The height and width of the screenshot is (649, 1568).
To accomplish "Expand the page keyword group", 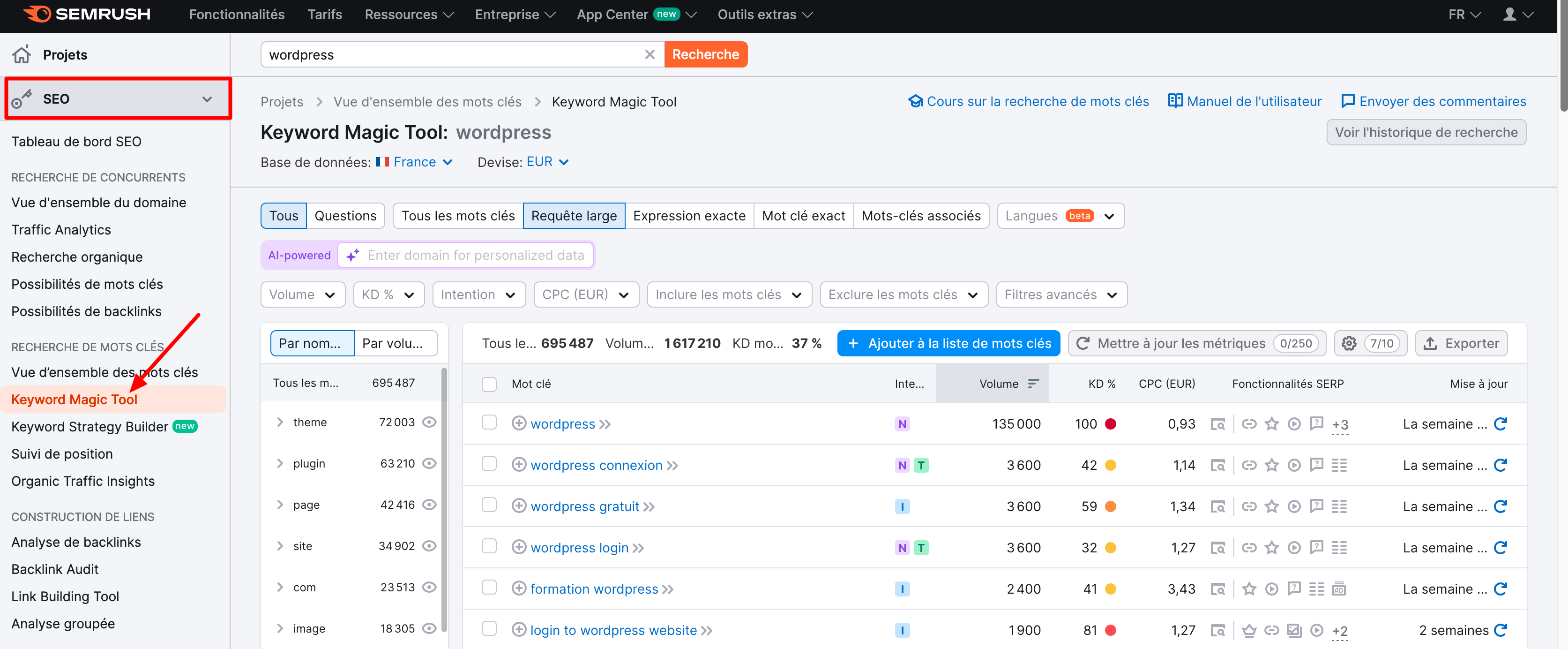I will [x=280, y=505].
